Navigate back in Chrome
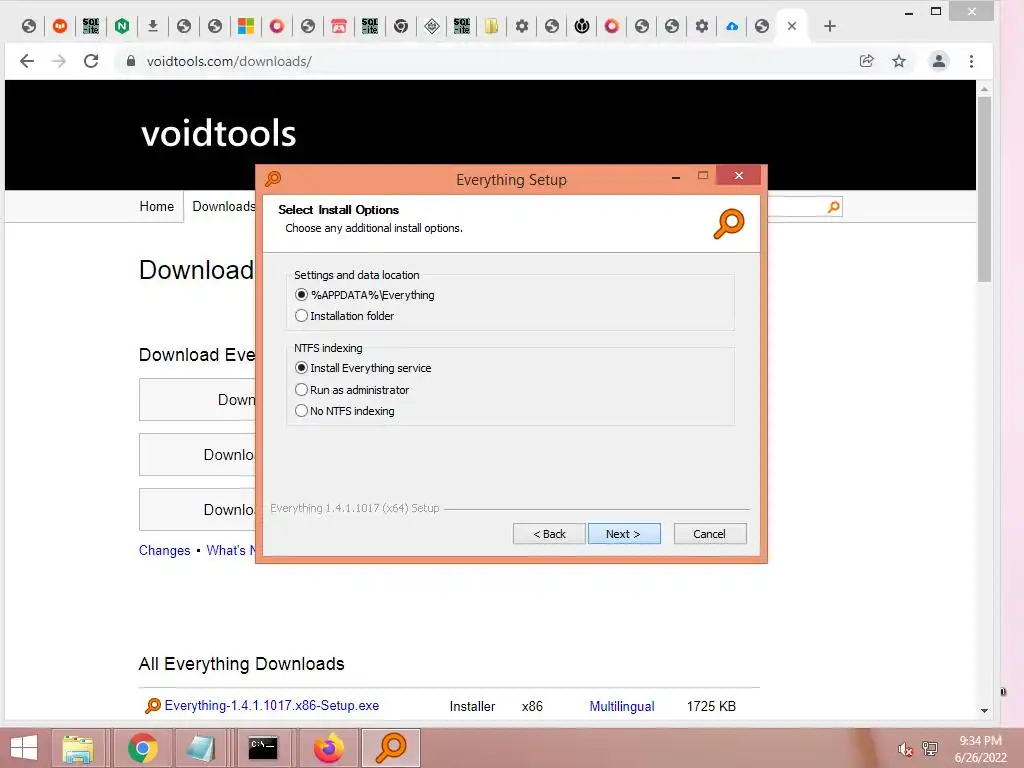Viewport: 1024px width, 768px height. click(27, 61)
